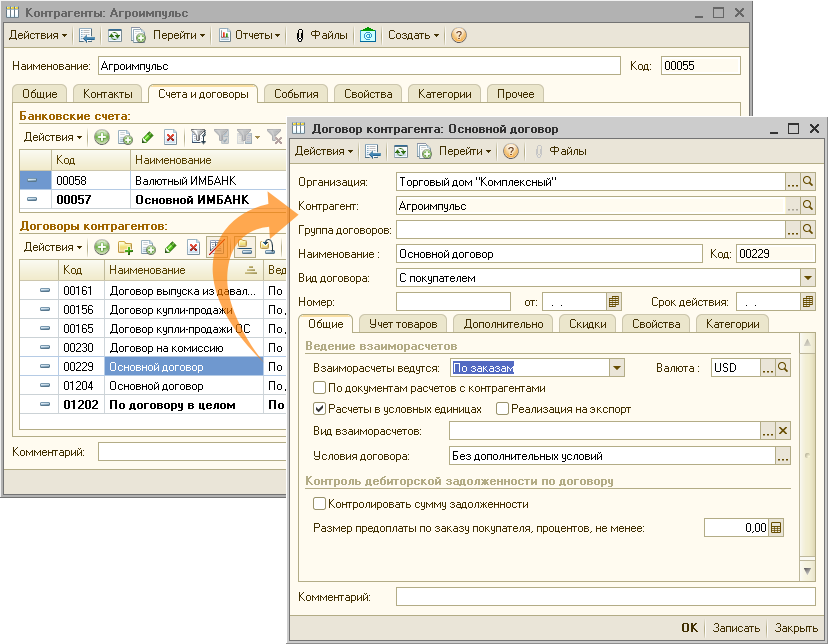Copy contract entry in Договоры контрагентов toolbar

coord(148,247)
